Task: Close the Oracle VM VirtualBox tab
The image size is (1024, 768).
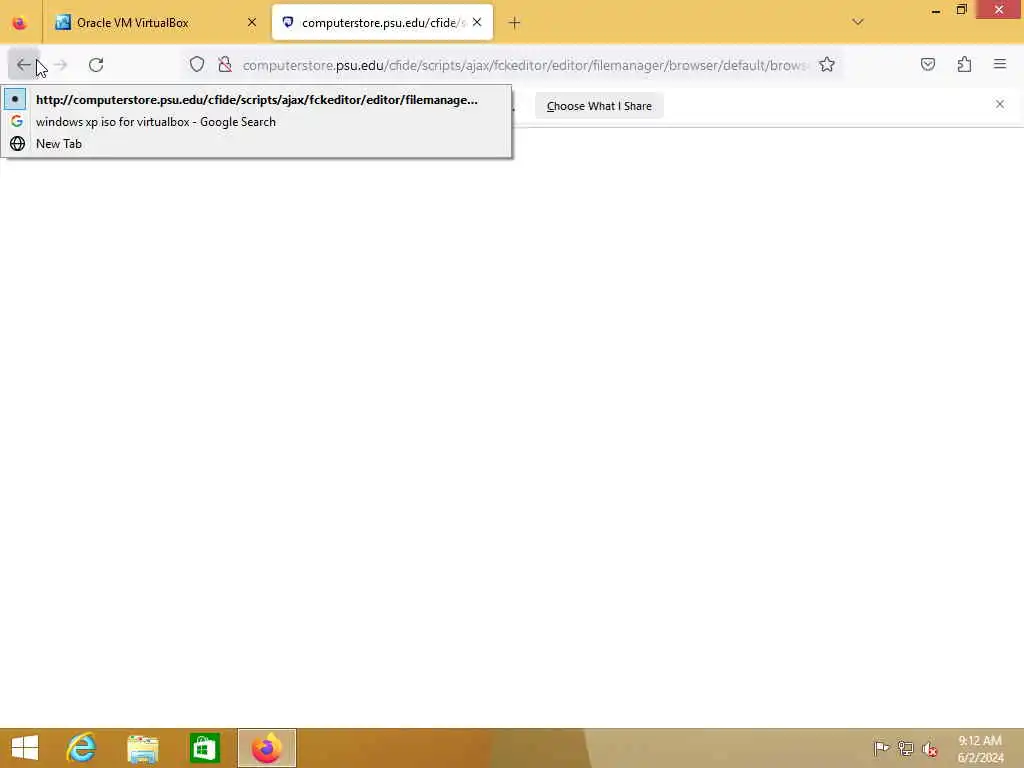Action: pyautogui.click(x=252, y=23)
